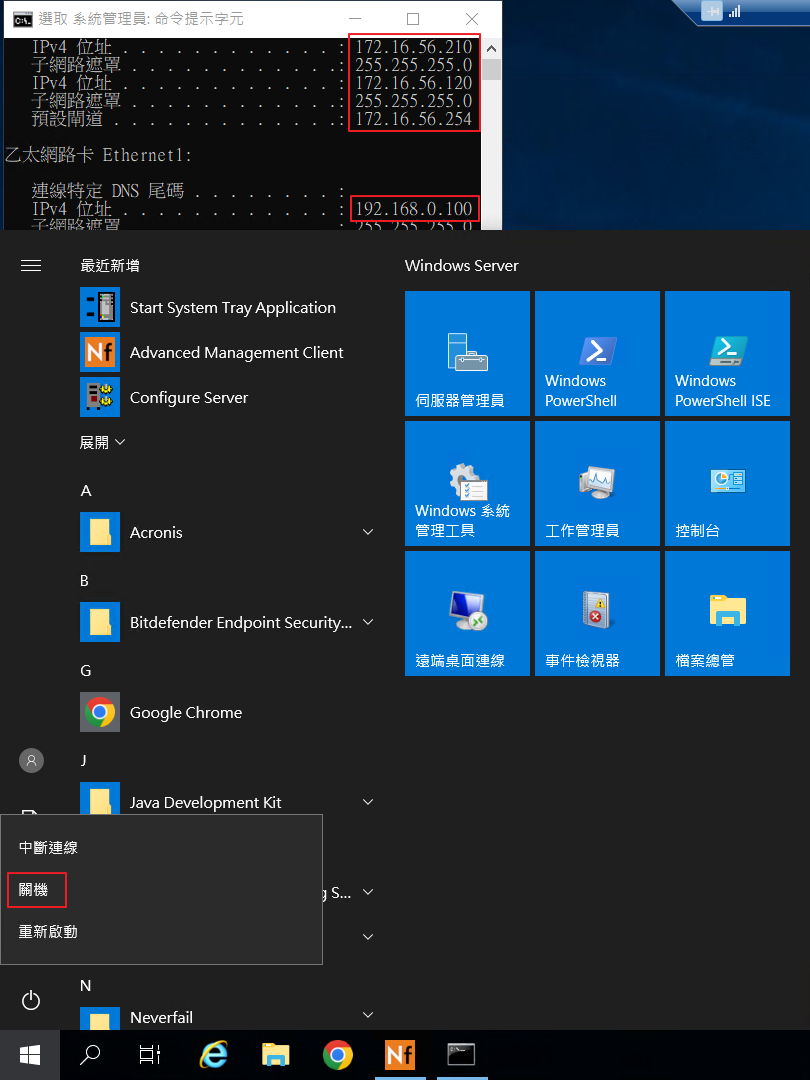810x1080 pixels.
Task: Jump to letter G section header
Action: 85,671
